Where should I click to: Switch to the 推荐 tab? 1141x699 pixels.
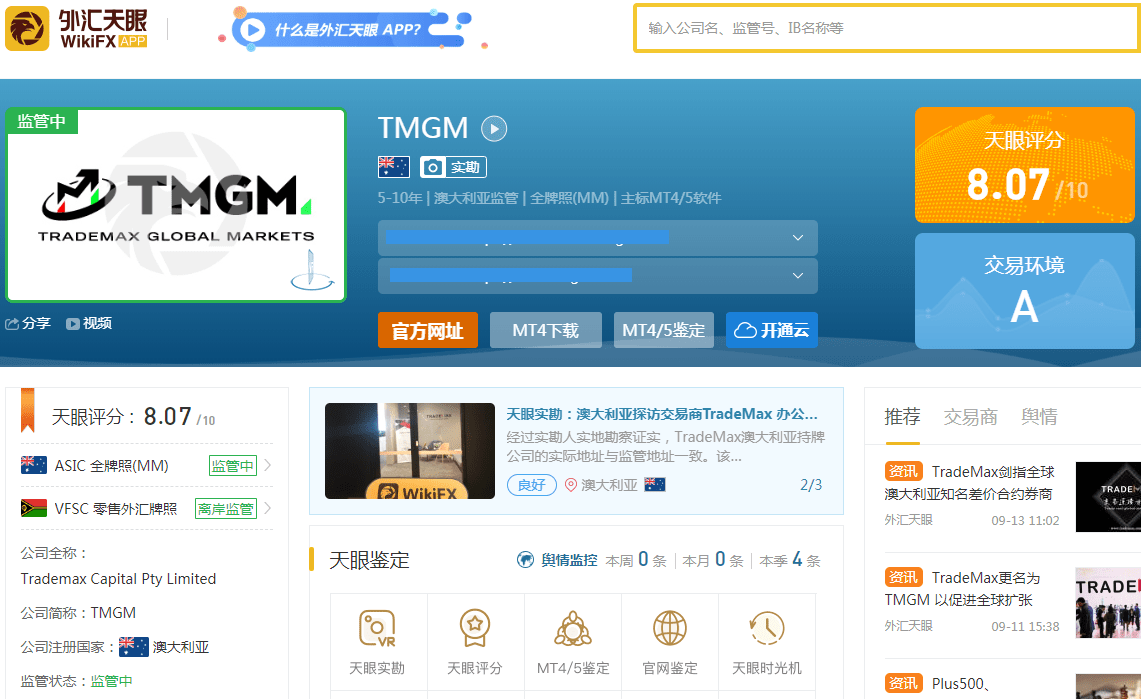902,417
